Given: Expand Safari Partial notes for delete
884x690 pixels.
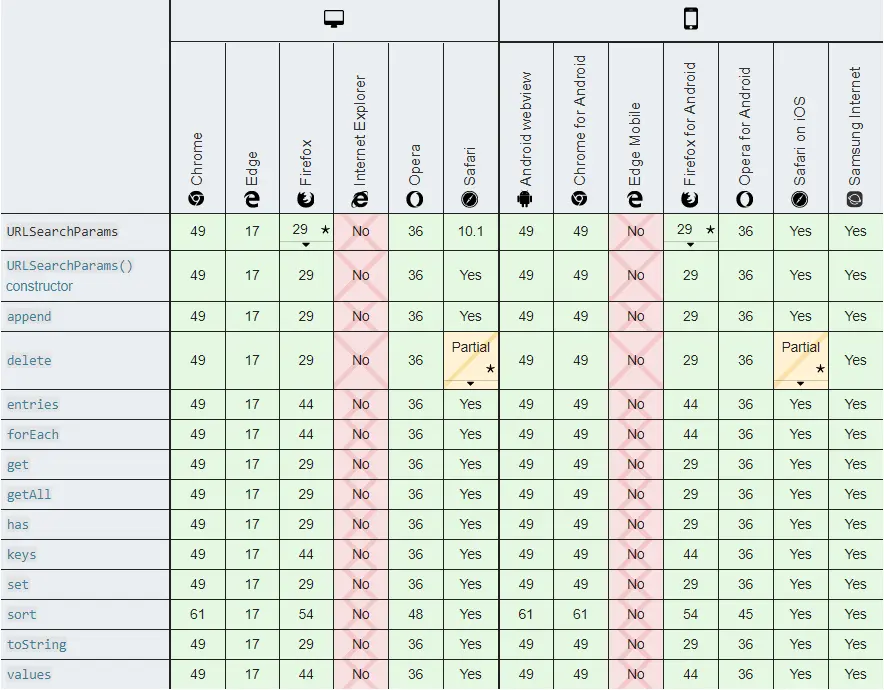Looking at the screenshot, I should pos(470,384).
